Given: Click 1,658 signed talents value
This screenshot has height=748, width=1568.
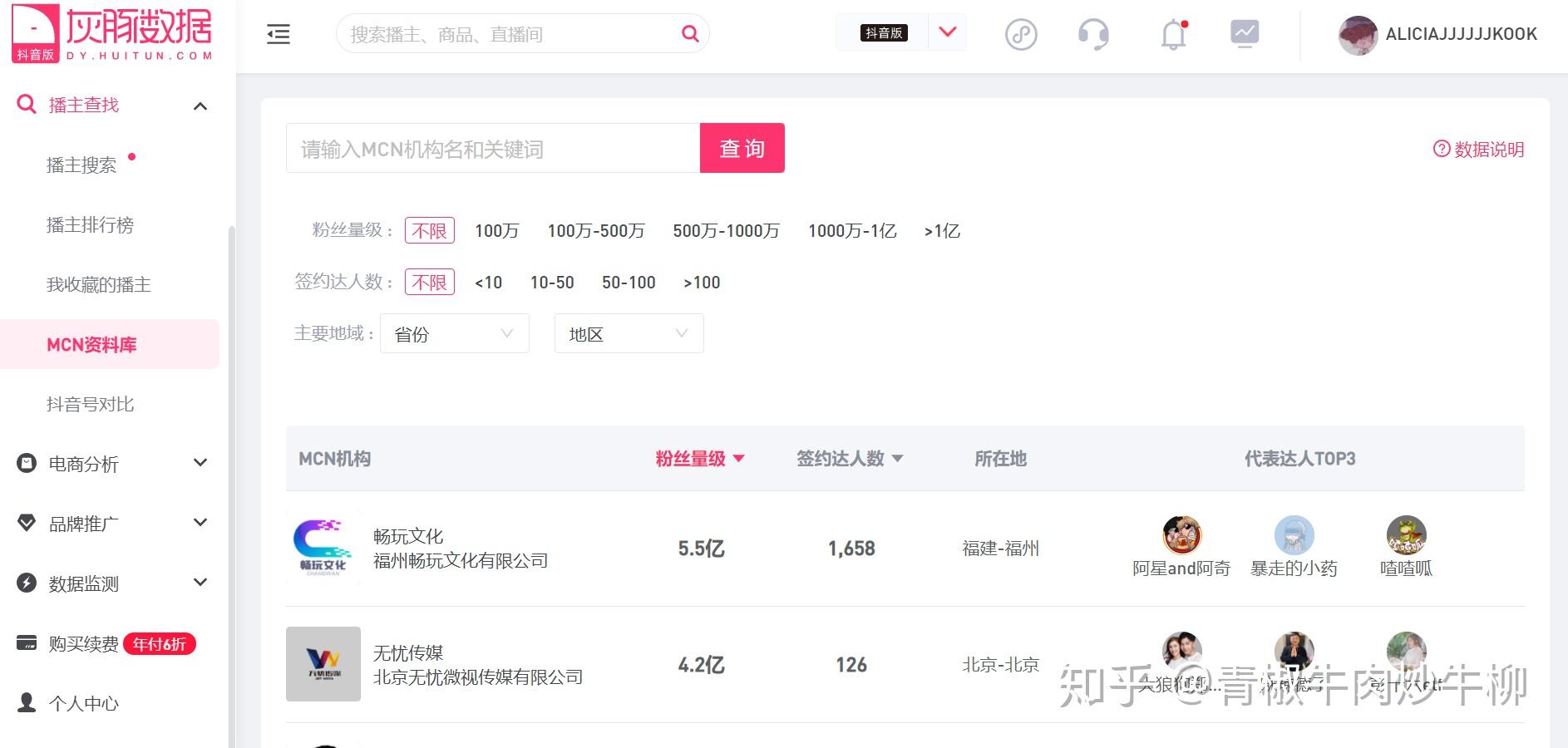Looking at the screenshot, I should [x=851, y=549].
